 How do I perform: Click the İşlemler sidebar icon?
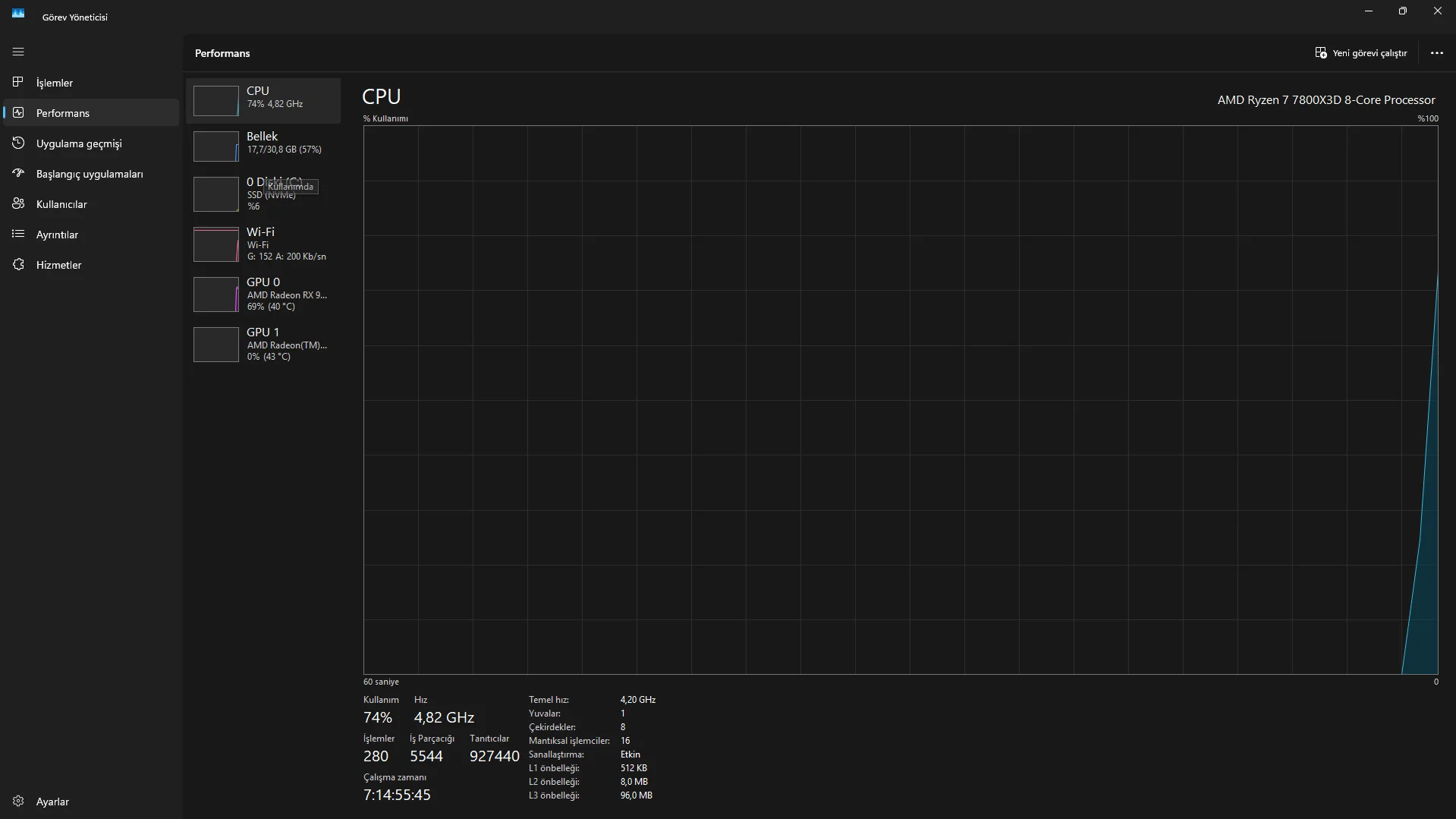click(18, 82)
